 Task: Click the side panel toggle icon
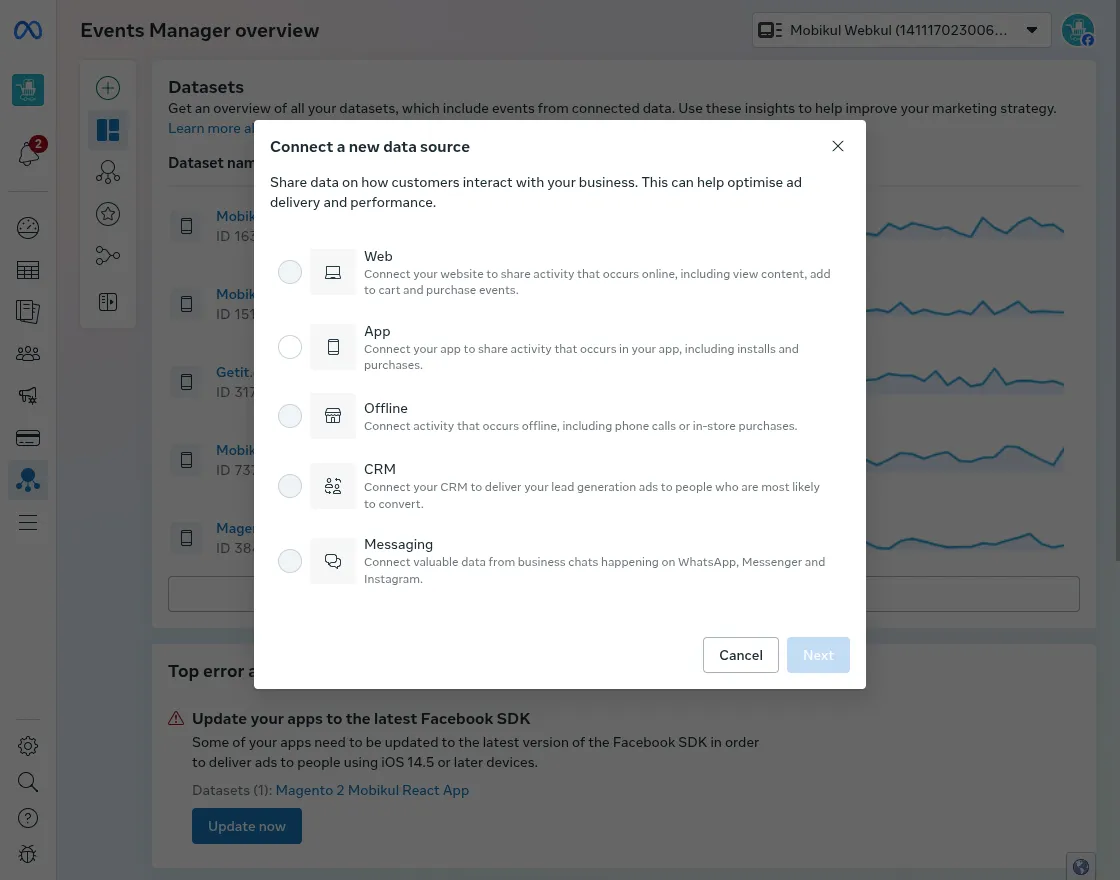[x=108, y=302]
